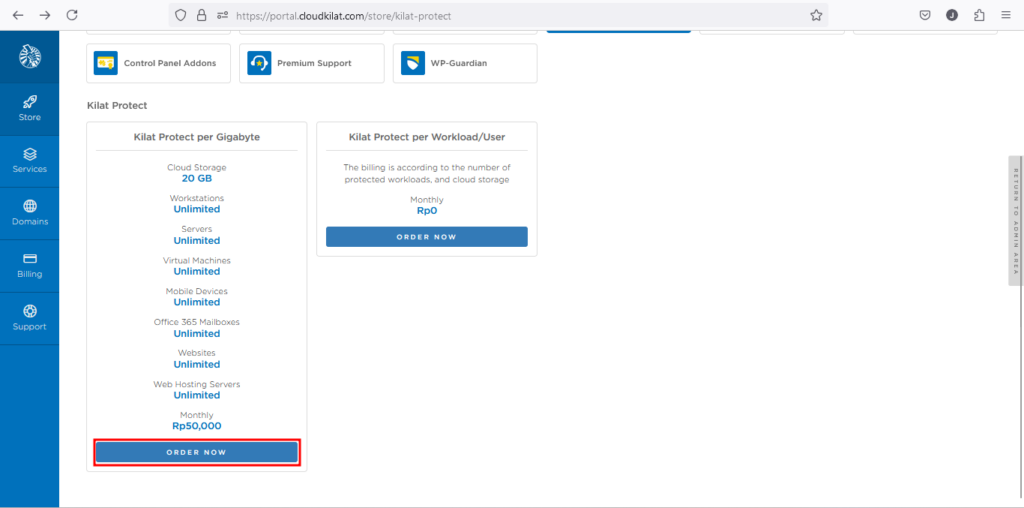Click the browser reload icon
The width and height of the screenshot is (1024, 508).
[x=71, y=15]
